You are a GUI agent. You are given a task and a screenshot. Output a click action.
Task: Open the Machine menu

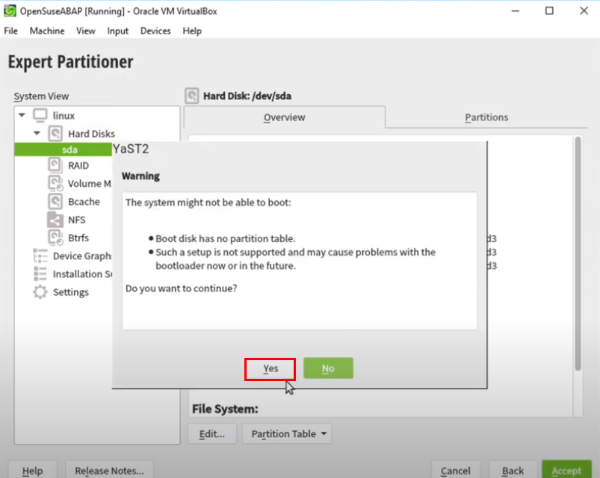47,31
